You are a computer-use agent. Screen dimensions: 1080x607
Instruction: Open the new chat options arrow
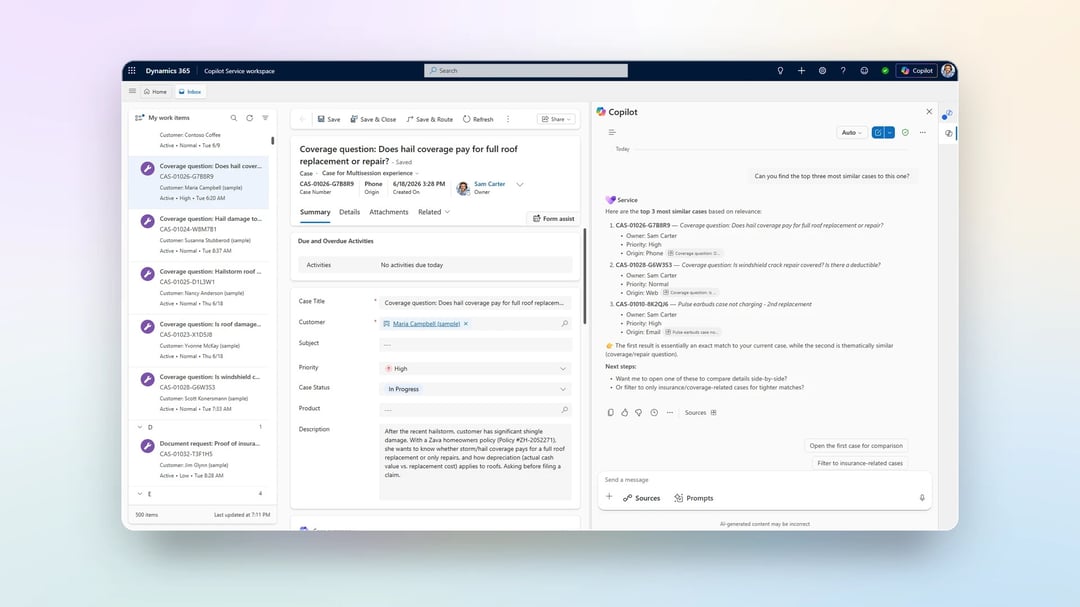coord(890,132)
